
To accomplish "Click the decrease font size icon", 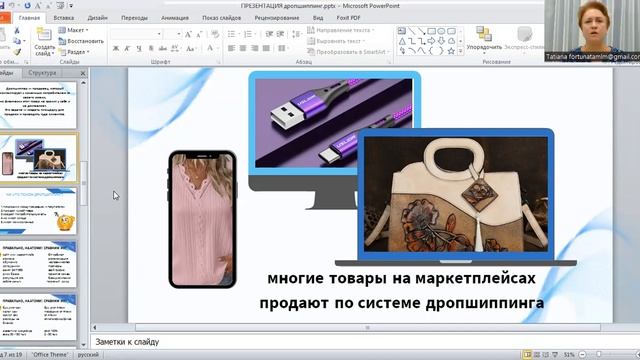I will pos(199,34).
